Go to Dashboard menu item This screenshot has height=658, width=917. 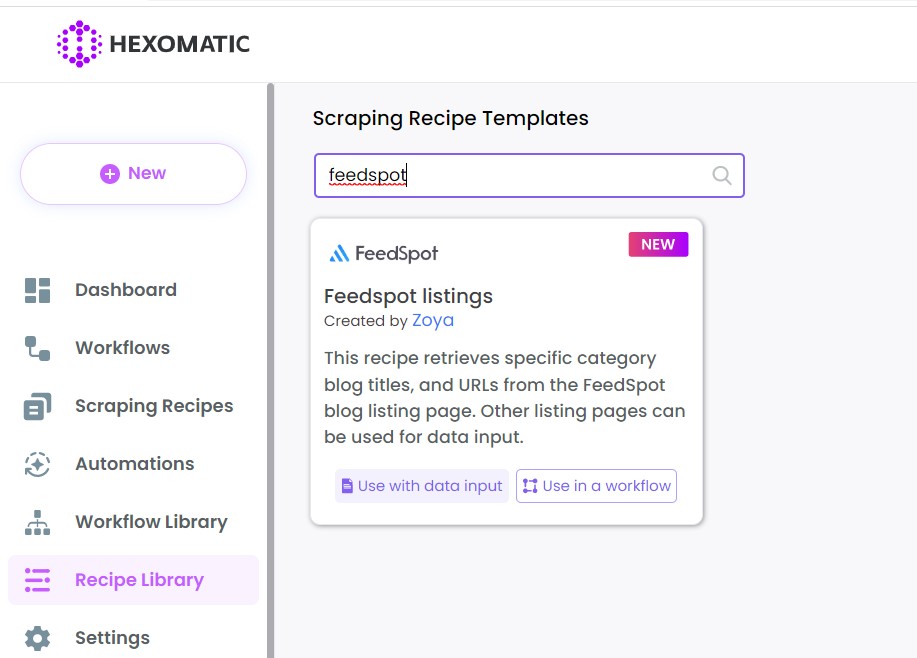(x=126, y=290)
